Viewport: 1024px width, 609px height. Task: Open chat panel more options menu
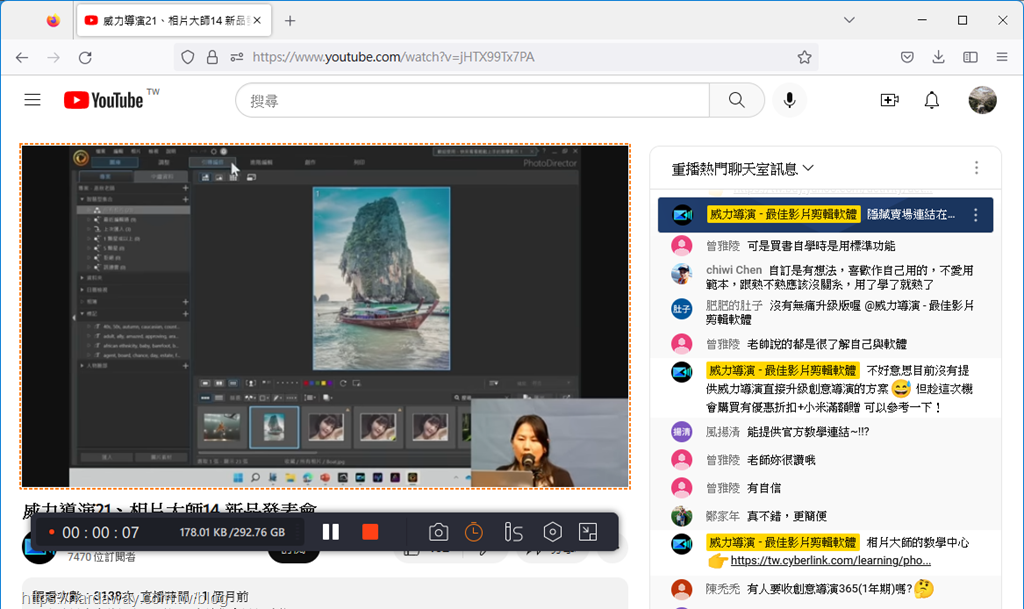[x=976, y=168]
